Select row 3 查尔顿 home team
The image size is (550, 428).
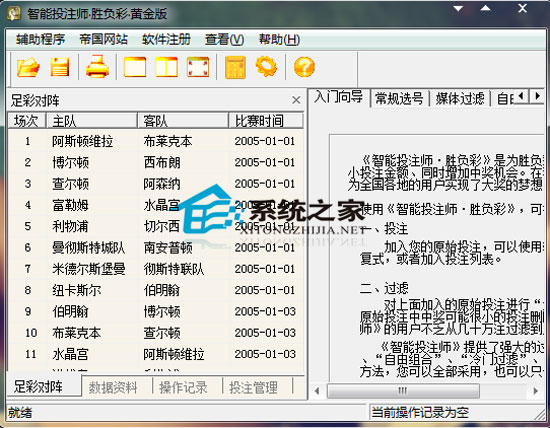pyautogui.click(x=71, y=184)
